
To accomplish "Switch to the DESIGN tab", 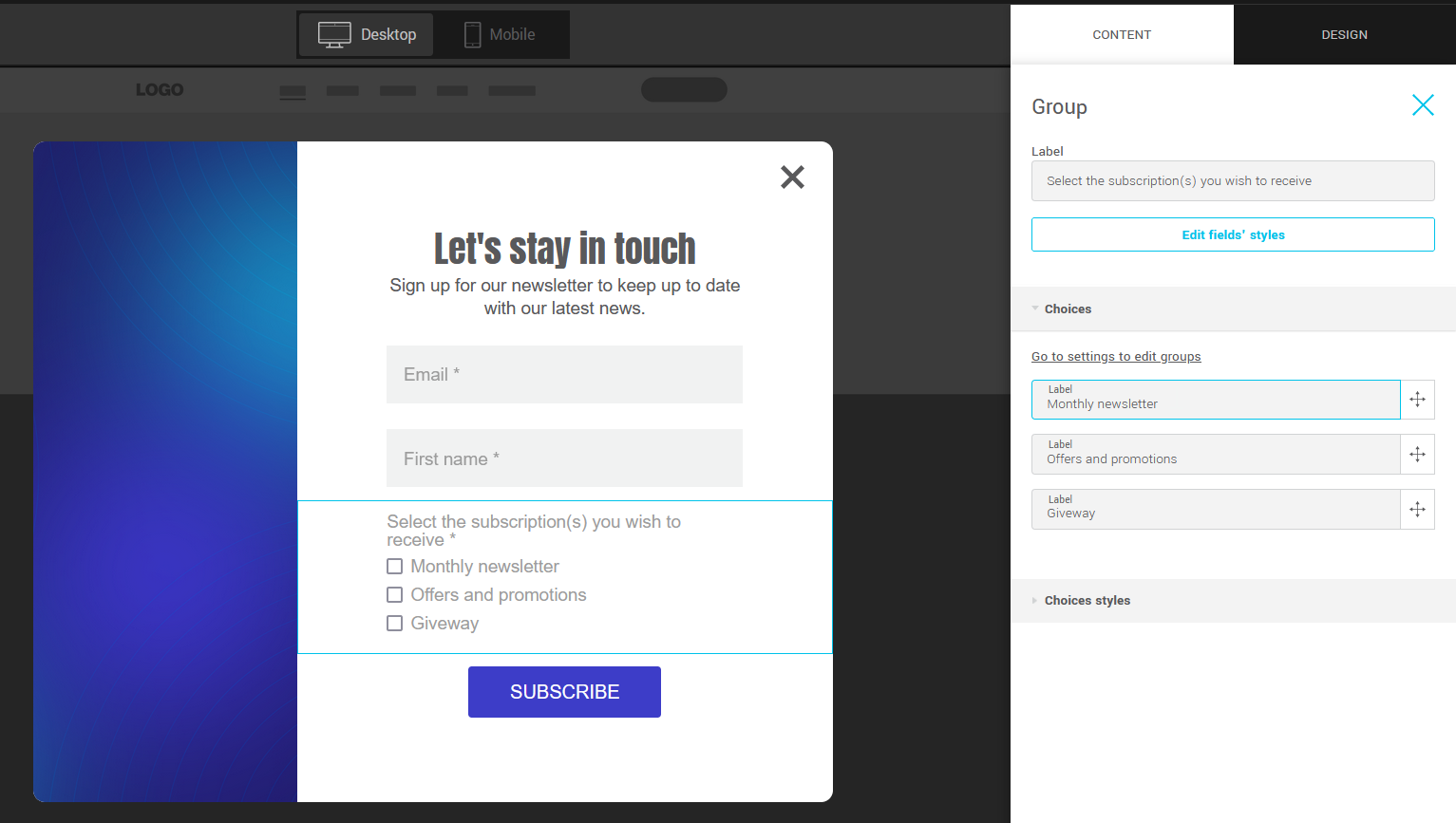I will pos(1344,35).
